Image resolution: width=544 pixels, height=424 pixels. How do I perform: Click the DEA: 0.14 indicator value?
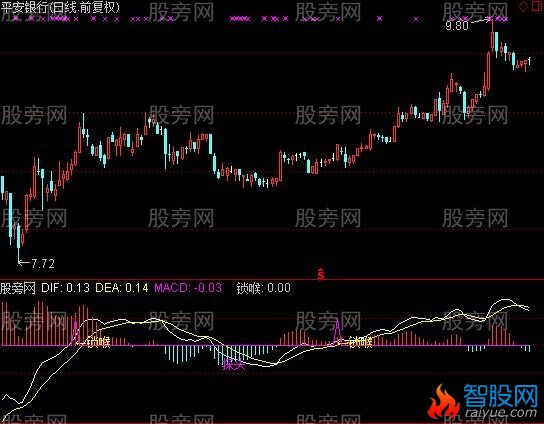(x=121, y=288)
